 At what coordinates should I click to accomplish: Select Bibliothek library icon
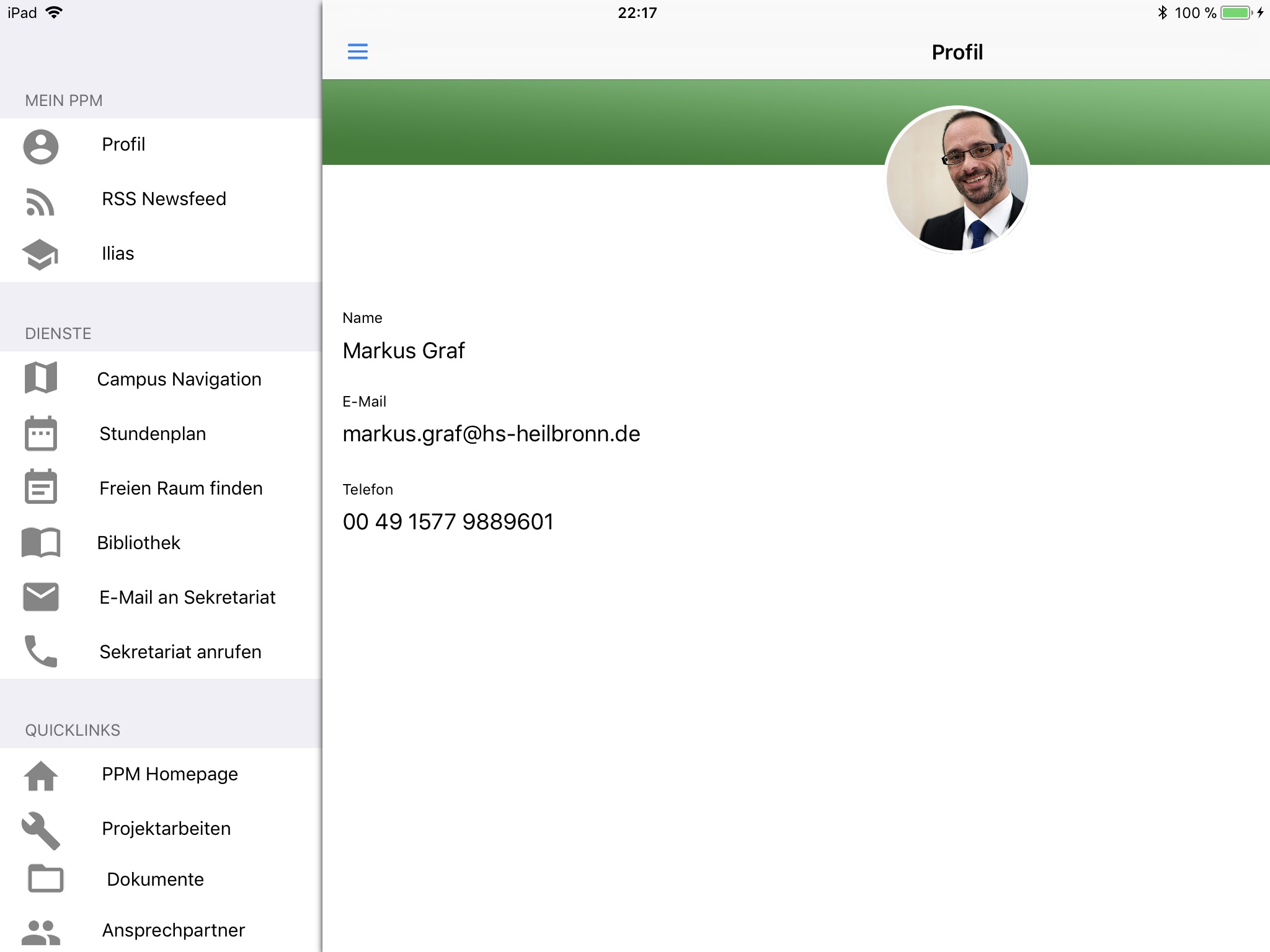click(x=40, y=542)
